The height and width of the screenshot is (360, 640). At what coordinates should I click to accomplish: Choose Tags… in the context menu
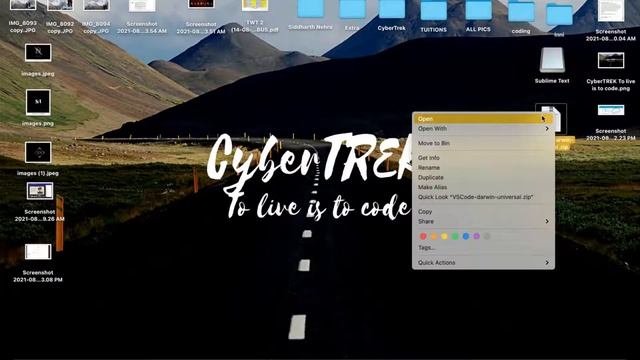pos(483,248)
